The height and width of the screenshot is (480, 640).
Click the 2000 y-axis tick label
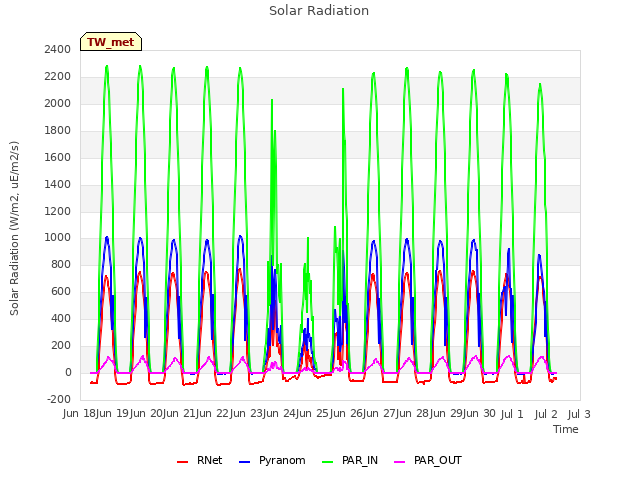(x=58, y=103)
